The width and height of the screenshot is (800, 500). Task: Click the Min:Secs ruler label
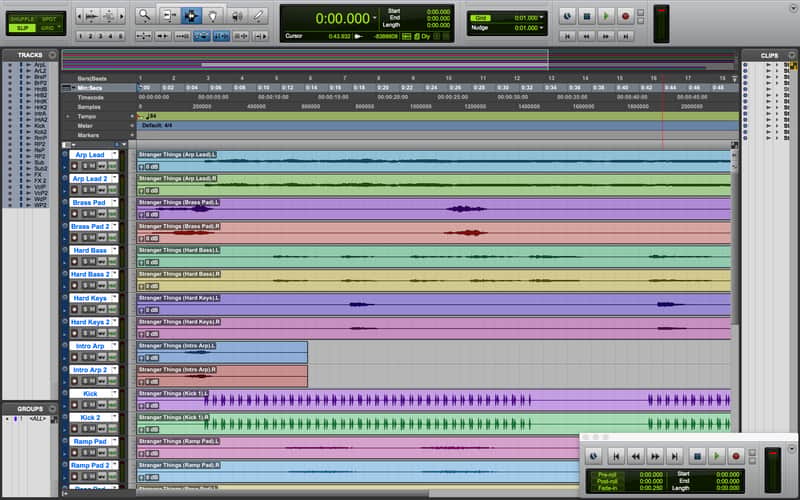coord(89,88)
